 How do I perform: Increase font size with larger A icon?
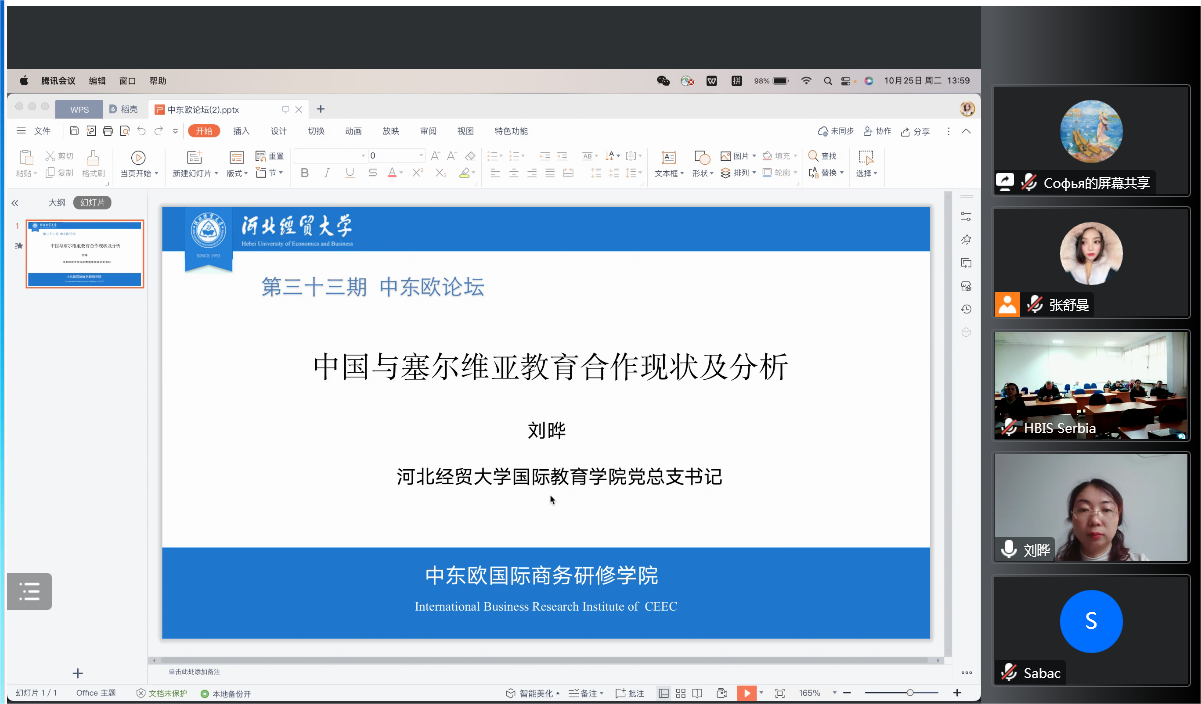tap(435, 156)
